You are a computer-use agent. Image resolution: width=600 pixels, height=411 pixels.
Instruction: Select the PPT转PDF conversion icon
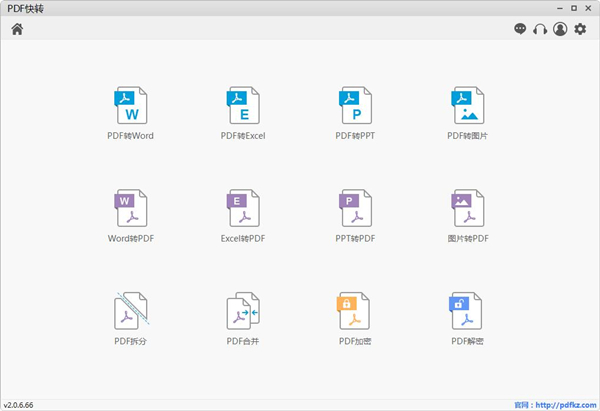(354, 209)
